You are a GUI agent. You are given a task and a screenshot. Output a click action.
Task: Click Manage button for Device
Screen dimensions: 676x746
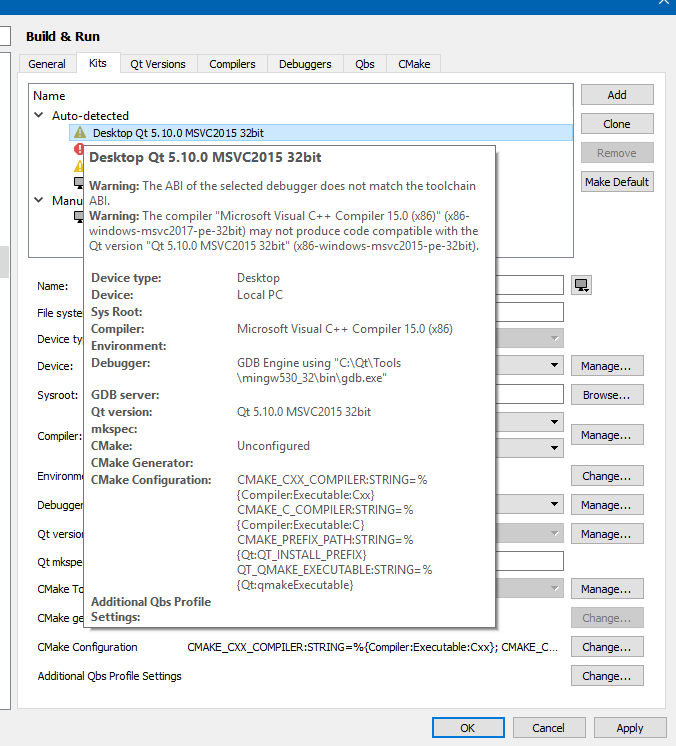pyautogui.click(x=607, y=366)
